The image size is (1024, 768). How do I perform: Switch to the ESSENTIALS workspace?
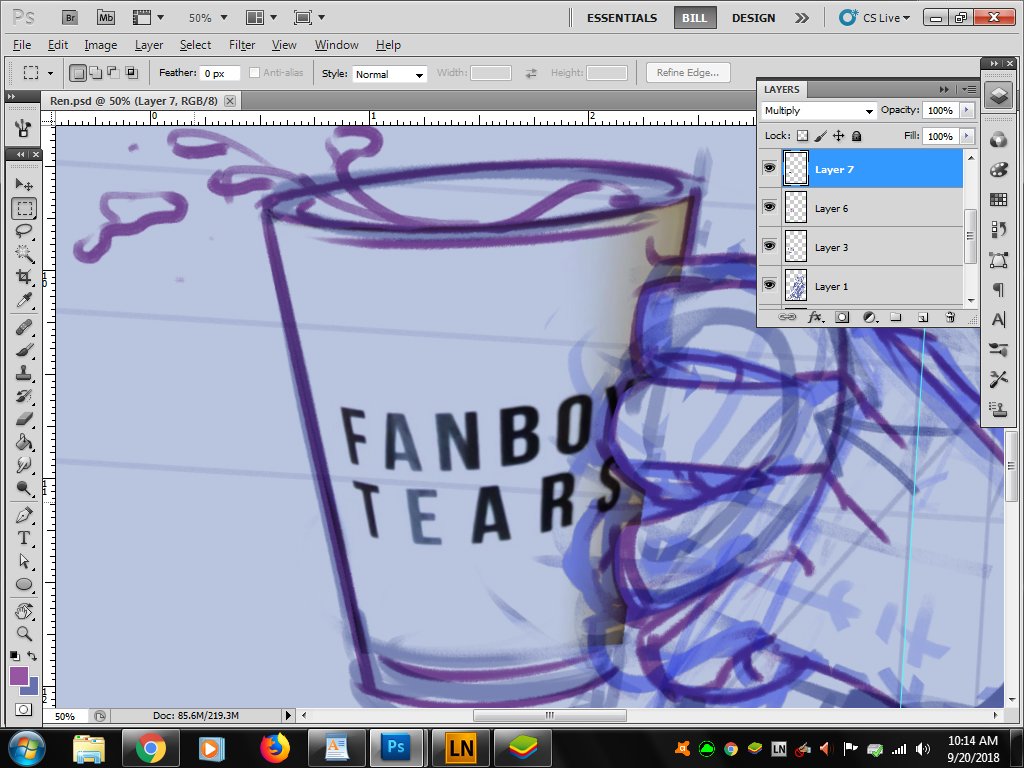click(x=622, y=18)
